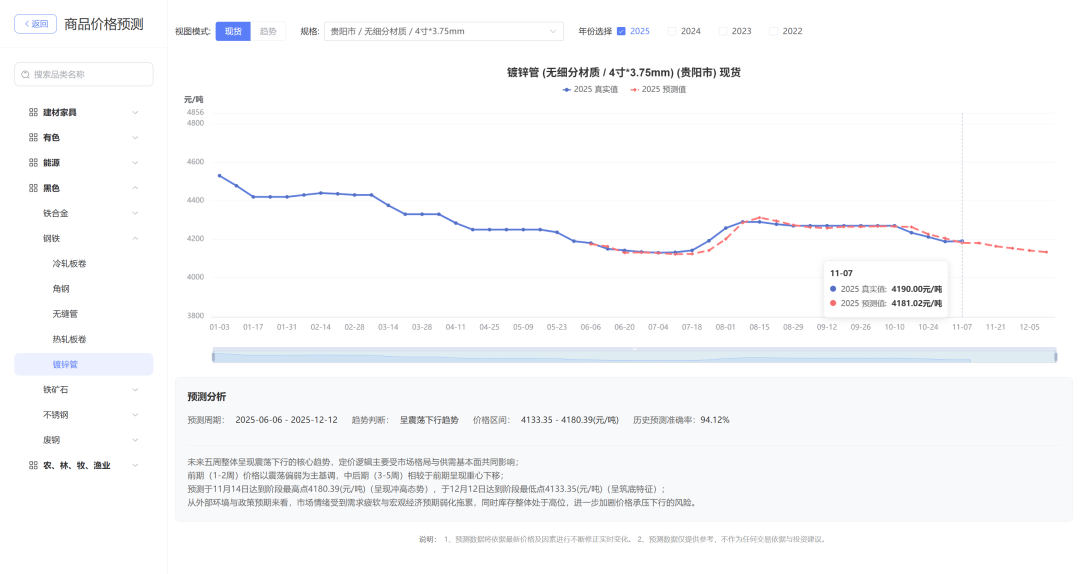Screen dimensions: 1080x574
Task: Enable the 2024 year checkbox
Action: tap(672, 31)
